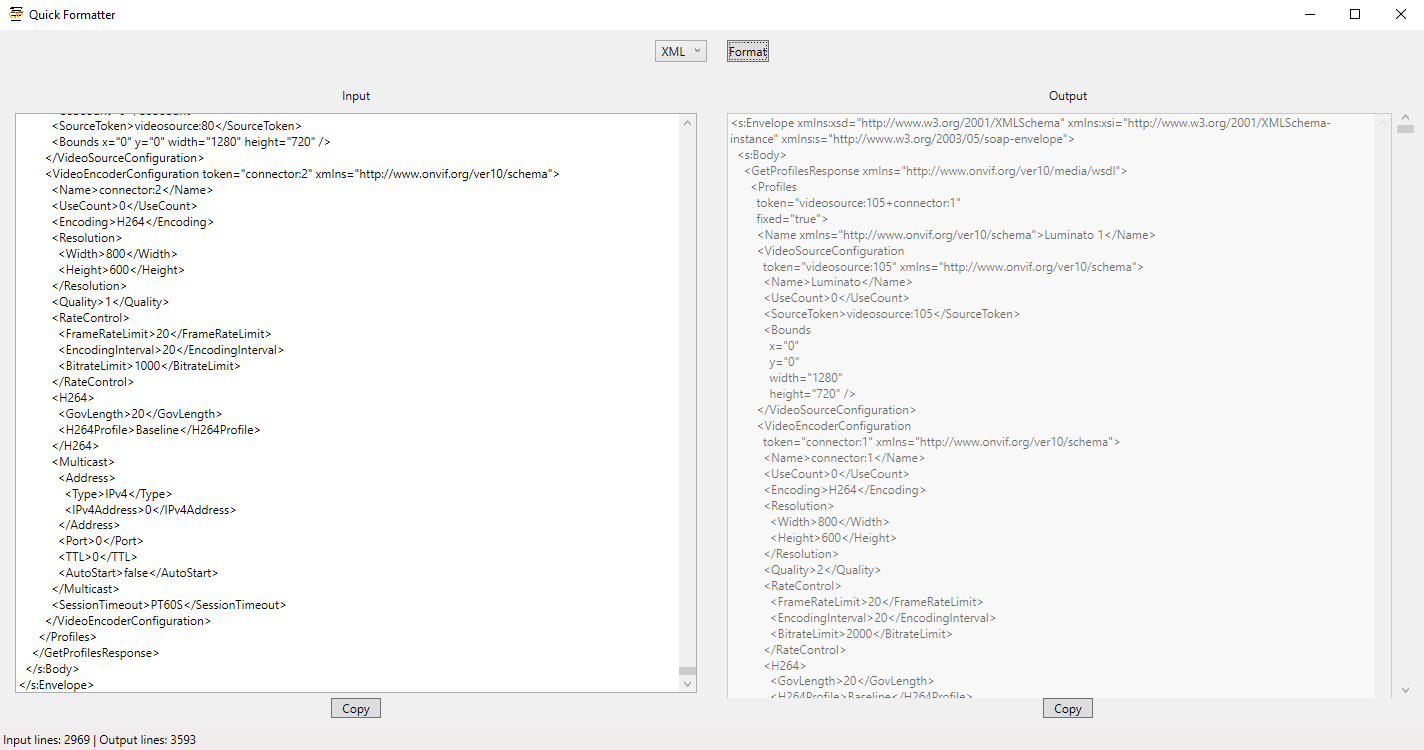Copy the Output pane contents
The width and height of the screenshot is (1424, 750).
1068,708
